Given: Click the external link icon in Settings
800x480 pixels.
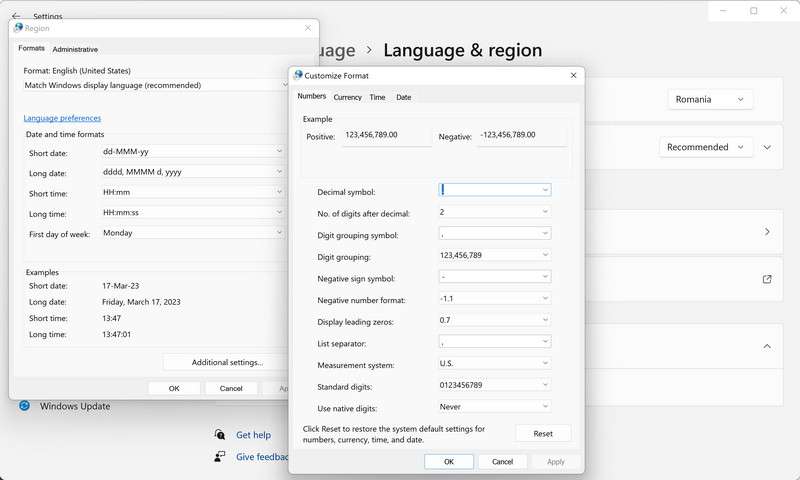Looking at the screenshot, I should click(x=767, y=279).
